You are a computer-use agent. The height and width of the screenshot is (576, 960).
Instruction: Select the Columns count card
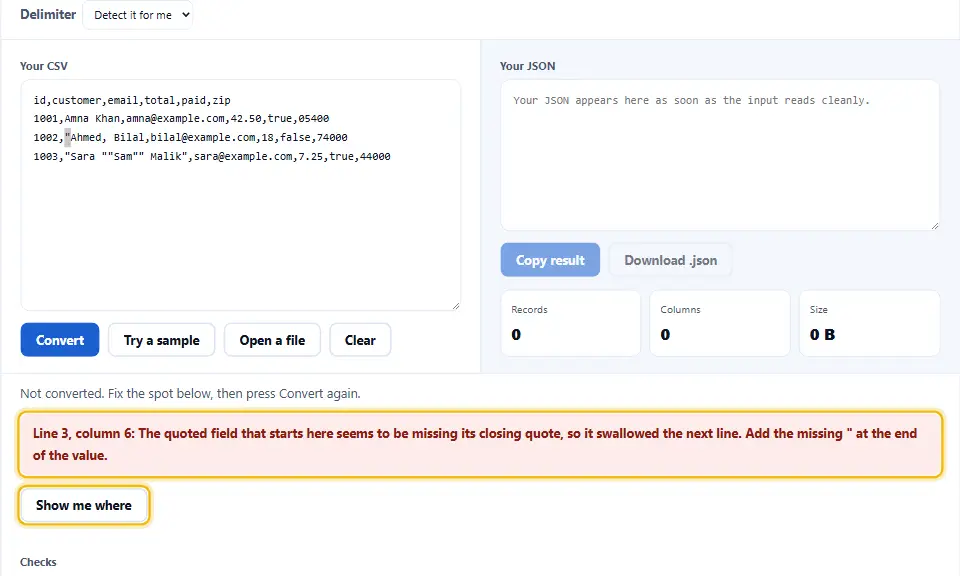tap(720, 323)
